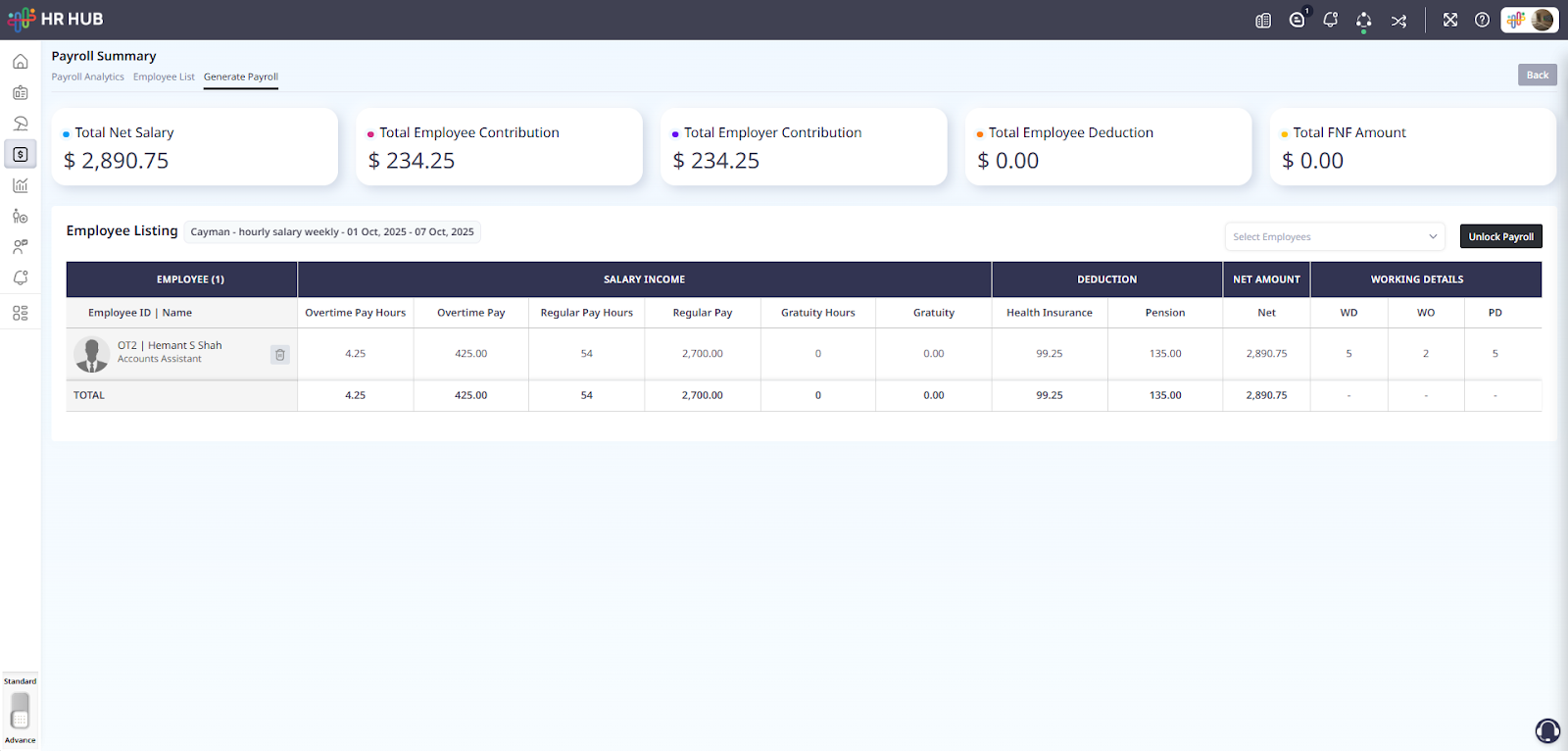Image resolution: width=1568 pixels, height=751 pixels.
Task: Click the 'Gratuity' column header
Action: pyautogui.click(x=934, y=313)
